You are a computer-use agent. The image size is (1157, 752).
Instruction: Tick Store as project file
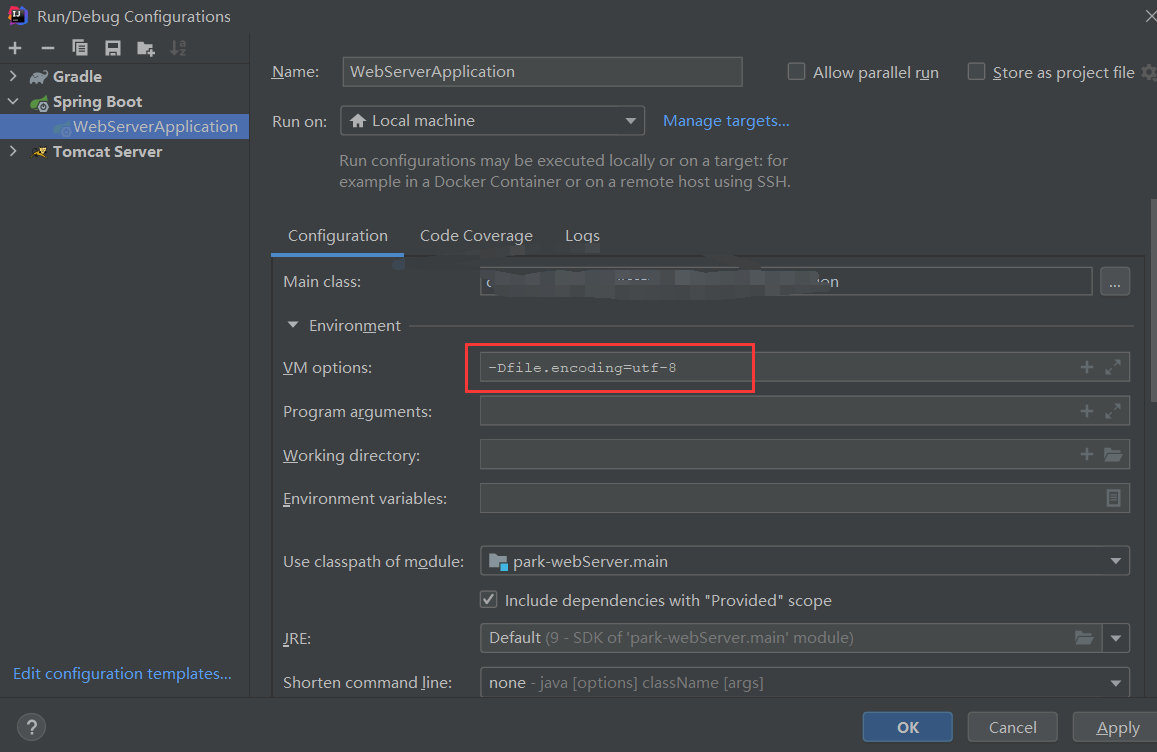976,72
